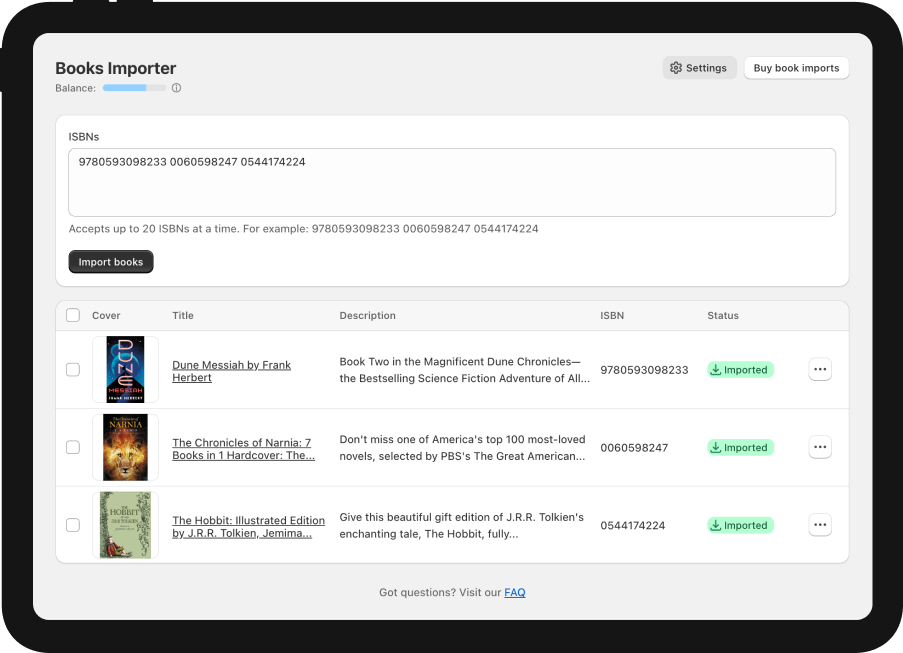Viewport: 903px width, 653px height.
Task: Toggle the select-all checkbox in table header
Action: click(x=73, y=316)
